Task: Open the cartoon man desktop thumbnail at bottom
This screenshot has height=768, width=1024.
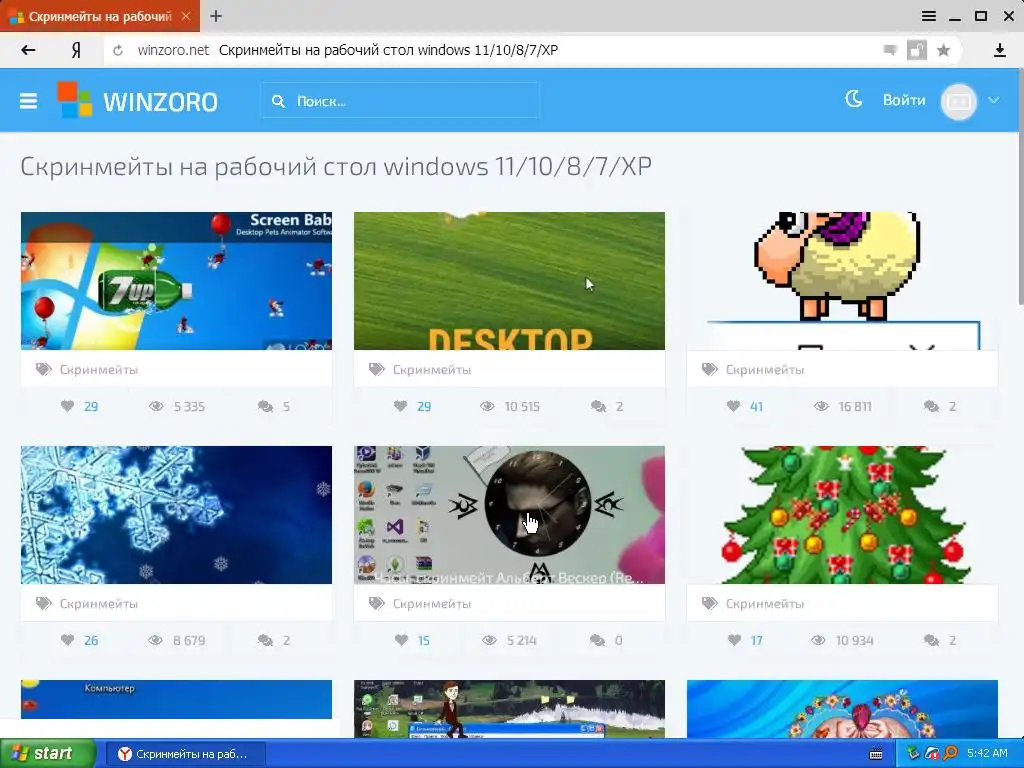Action: [x=509, y=709]
